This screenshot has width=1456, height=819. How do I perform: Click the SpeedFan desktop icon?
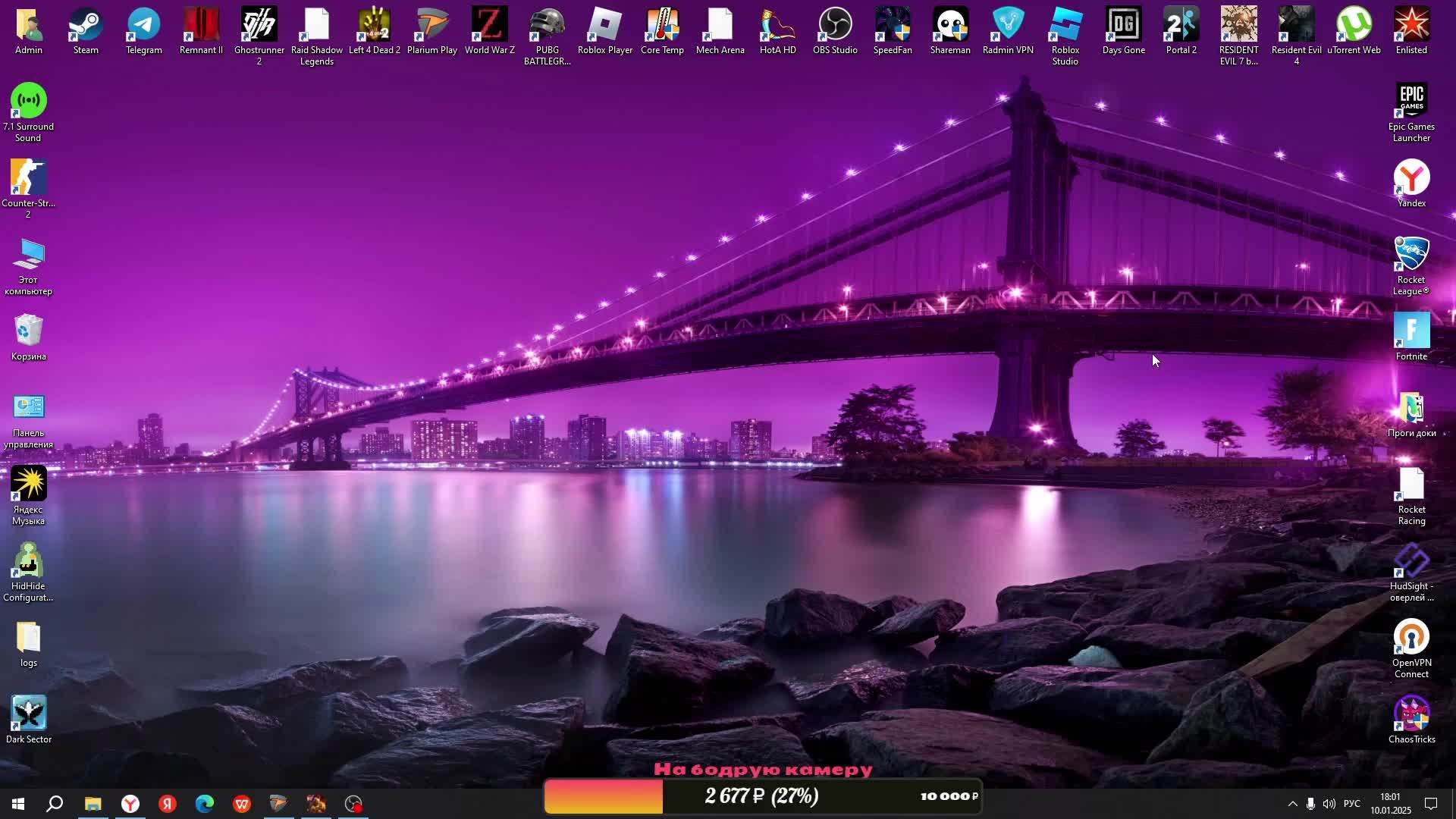(893, 30)
